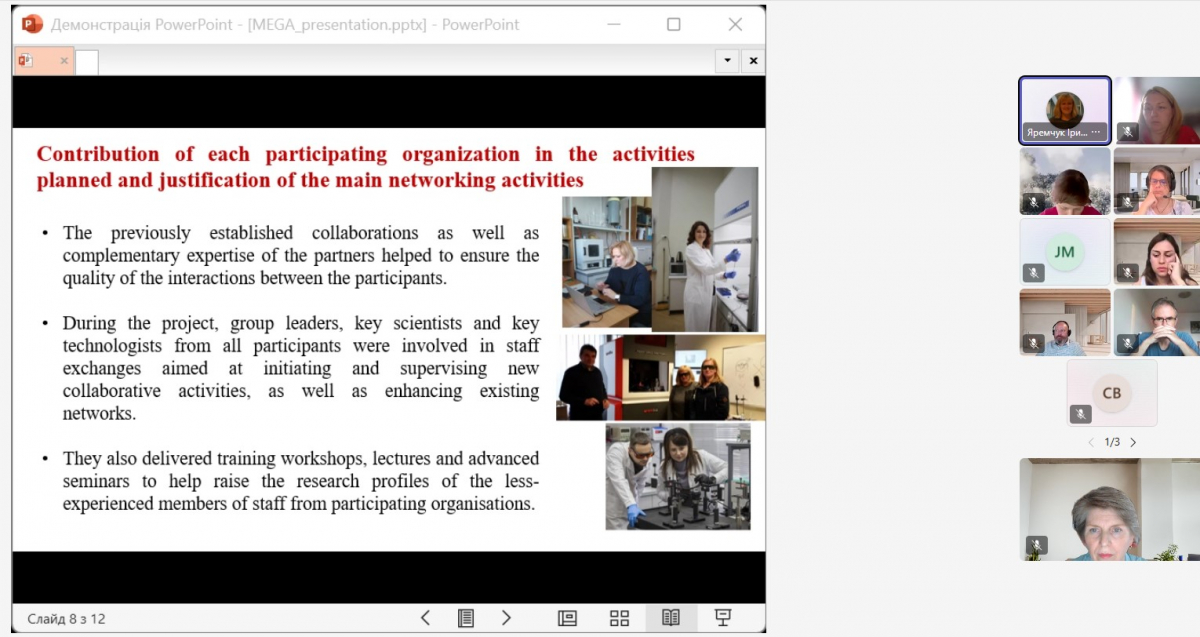Viewport: 1200px width, 637px height.
Task: Go to the previous slide using the arrow
Action: pyautogui.click(x=425, y=618)
